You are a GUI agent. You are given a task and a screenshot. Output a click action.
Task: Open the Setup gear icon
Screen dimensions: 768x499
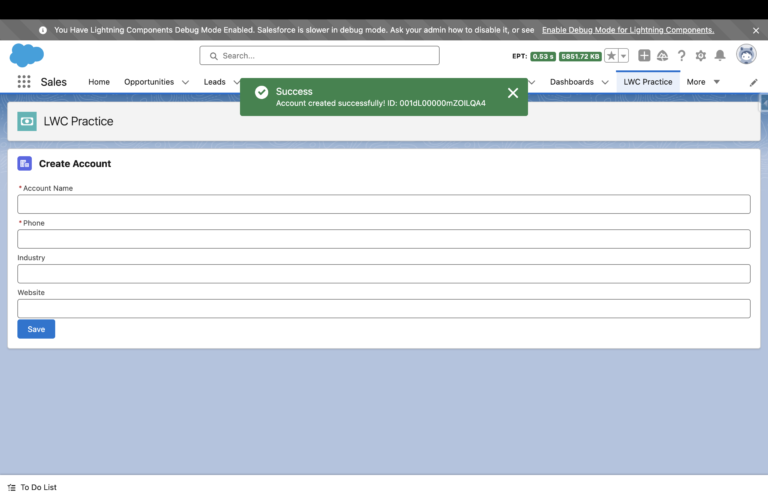point(701,56)
